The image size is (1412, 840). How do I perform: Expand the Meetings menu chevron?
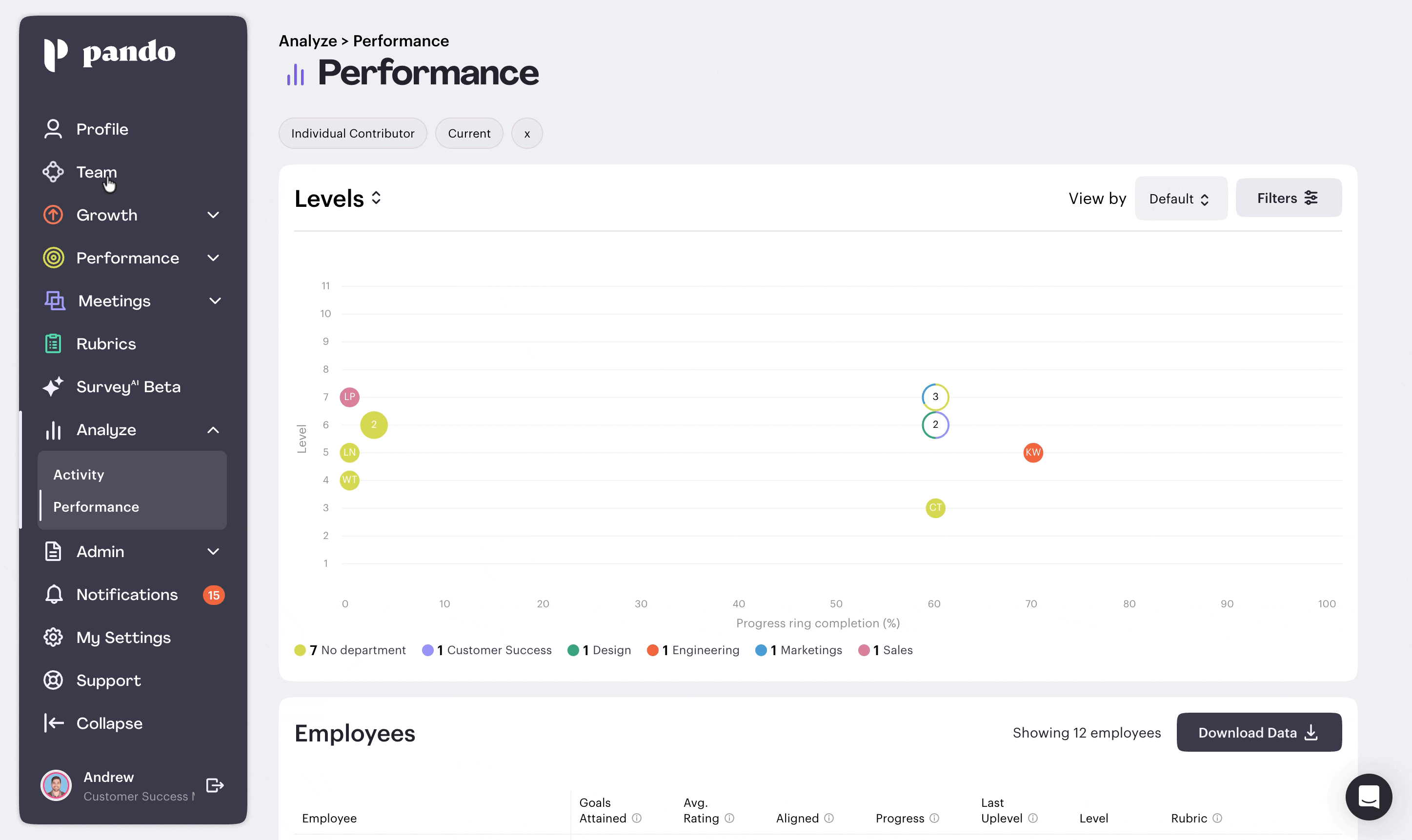tap(215, 301)
